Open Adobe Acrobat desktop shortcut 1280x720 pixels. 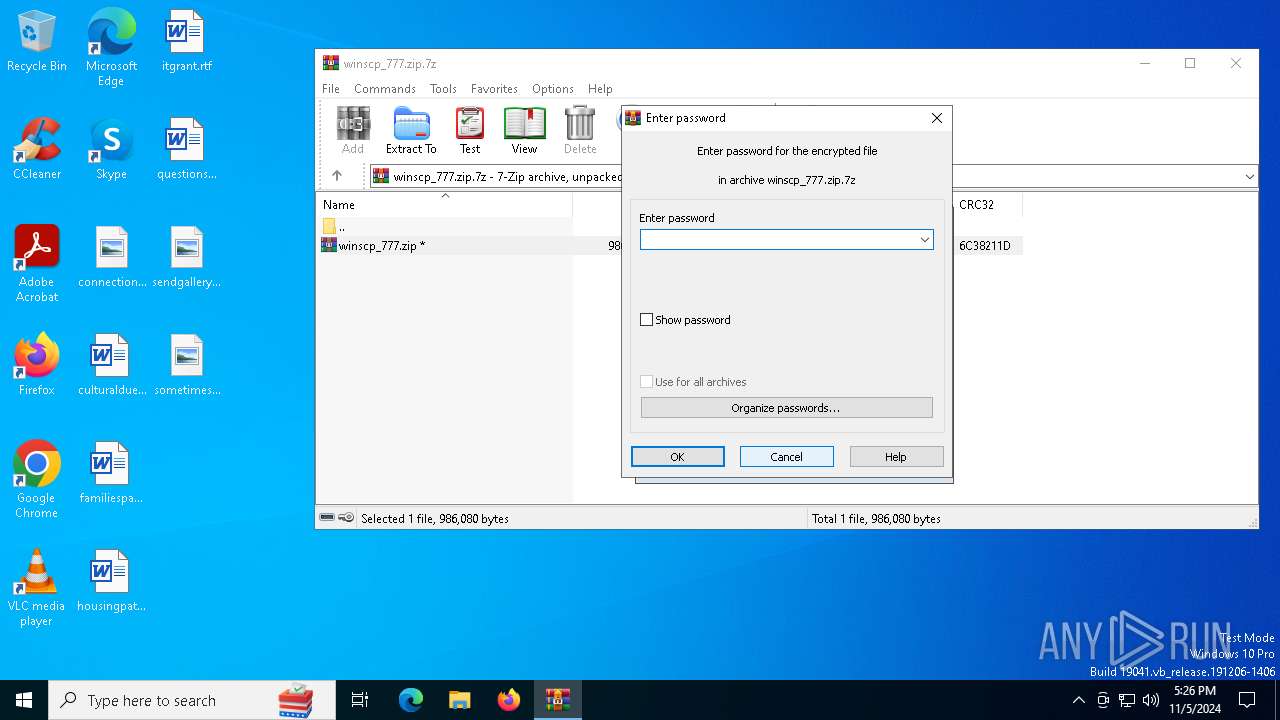[x=37, y=264]
